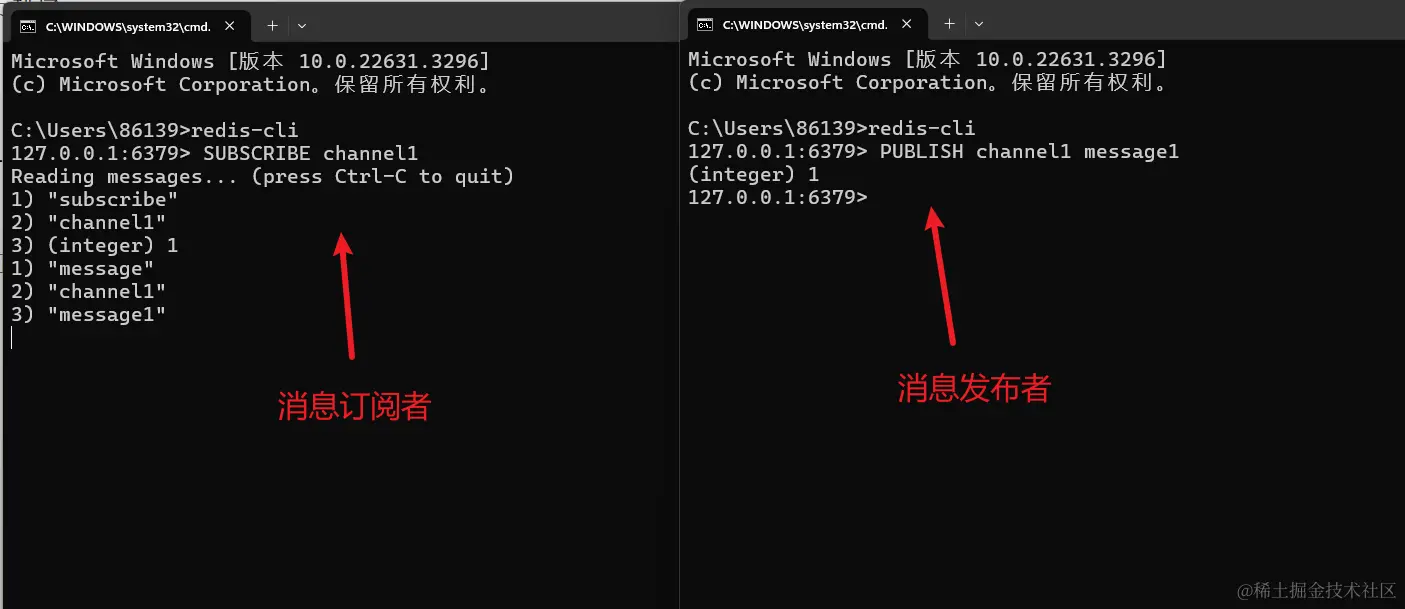Click the red 消息订阅者 label

pos(353,406)
